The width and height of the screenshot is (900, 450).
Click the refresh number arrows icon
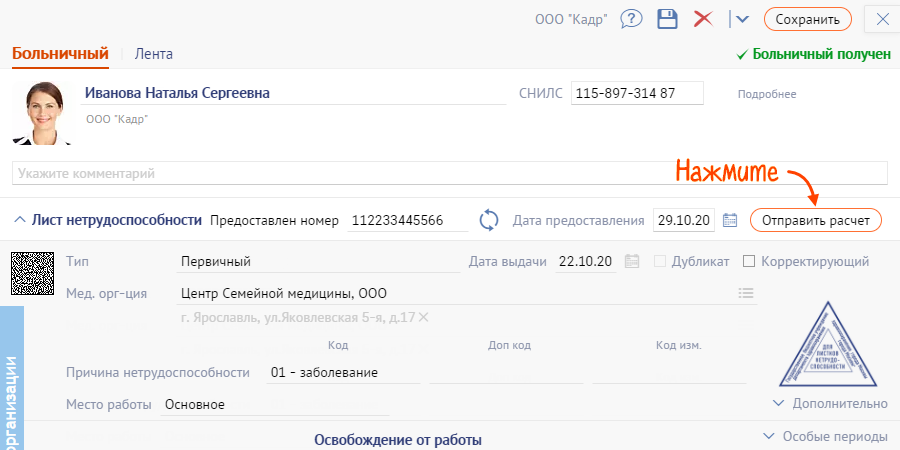489,220
